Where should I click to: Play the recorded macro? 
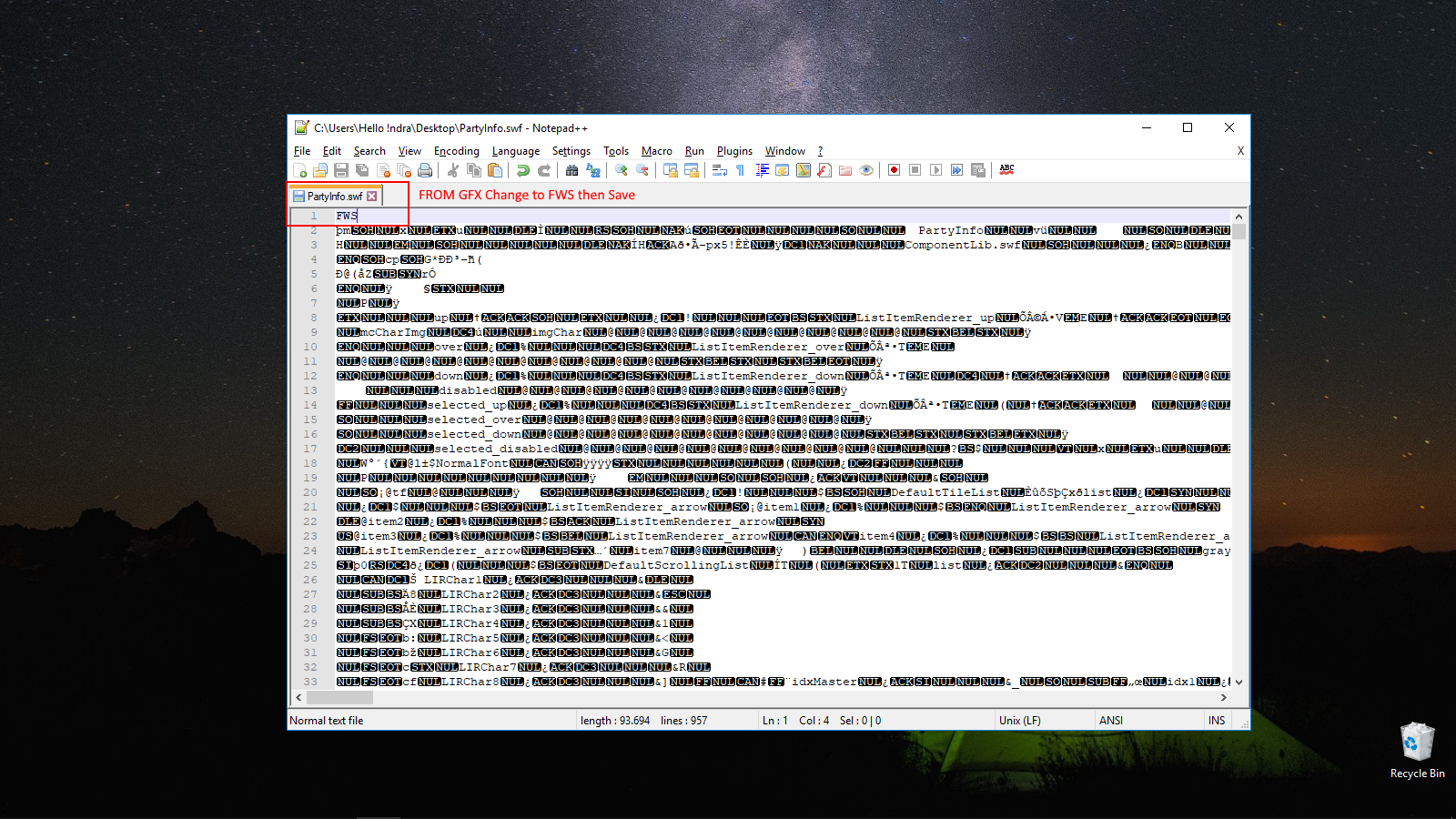point(935,170)
